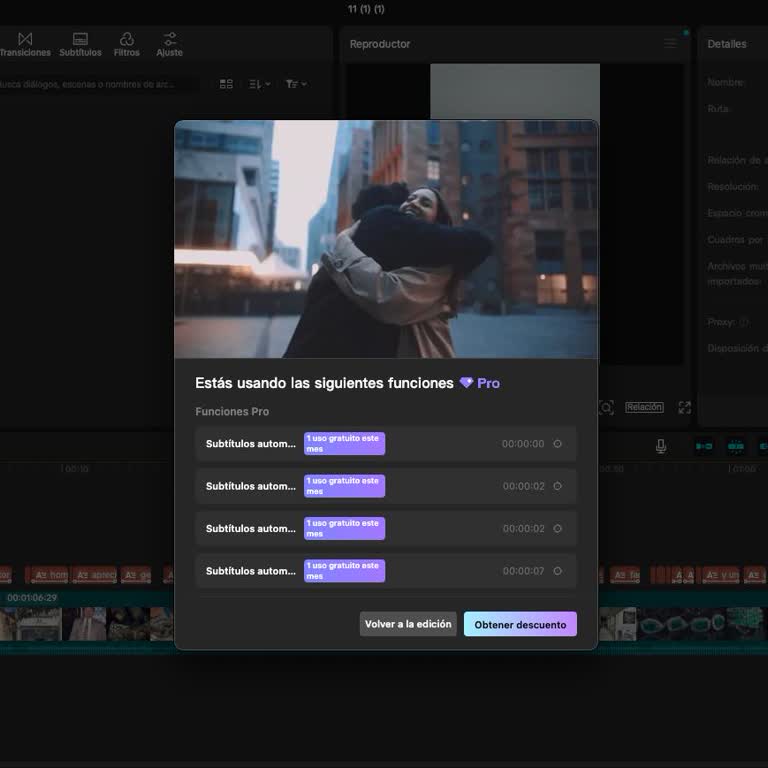768x768 pixels.
Task: Open the Subtítulos panel
Action: [x=80, y=44]
